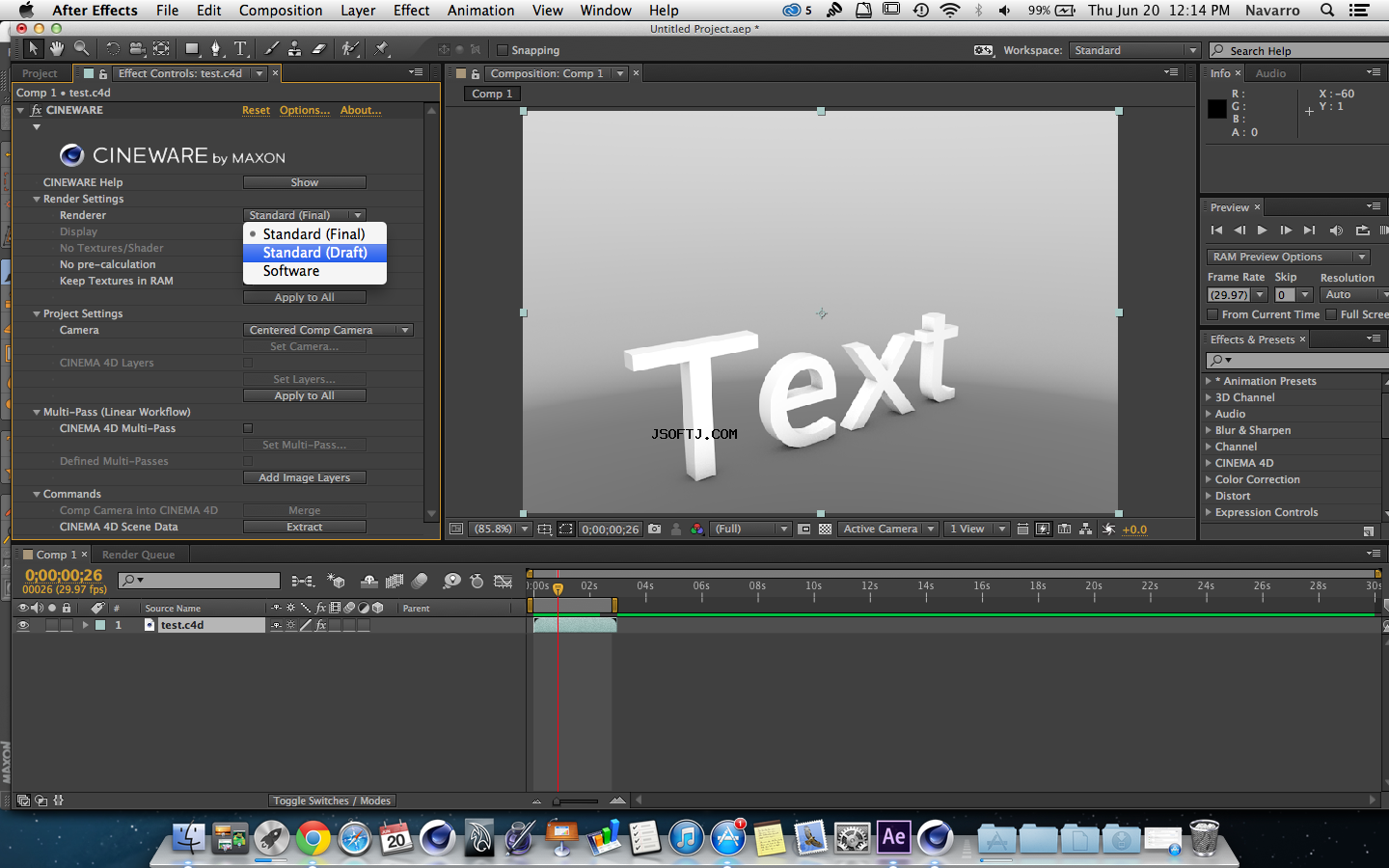Click Show button for CINEWARE Help
This screenshot has width=1389, height=868.
tap(305, 182)
